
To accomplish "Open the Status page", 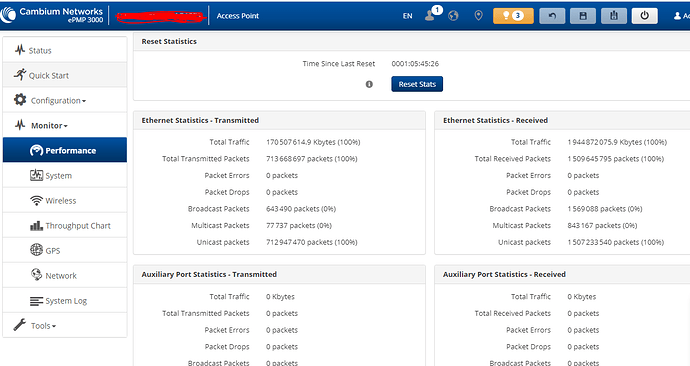I will 65,50.
